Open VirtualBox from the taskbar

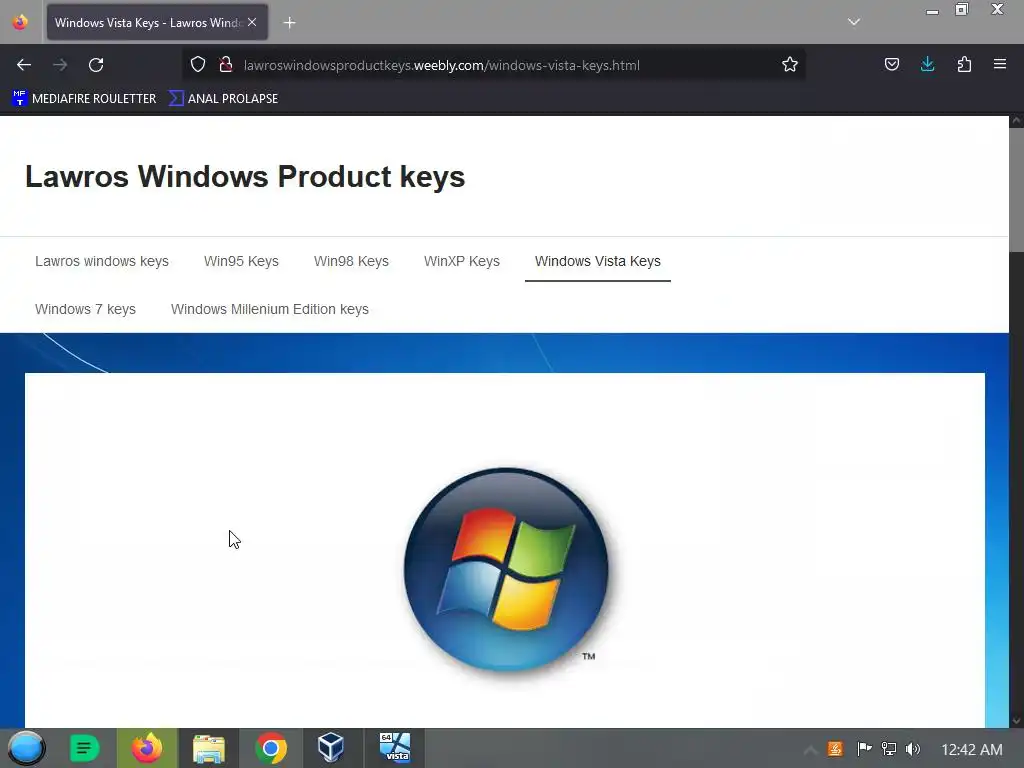click(330, 748)
